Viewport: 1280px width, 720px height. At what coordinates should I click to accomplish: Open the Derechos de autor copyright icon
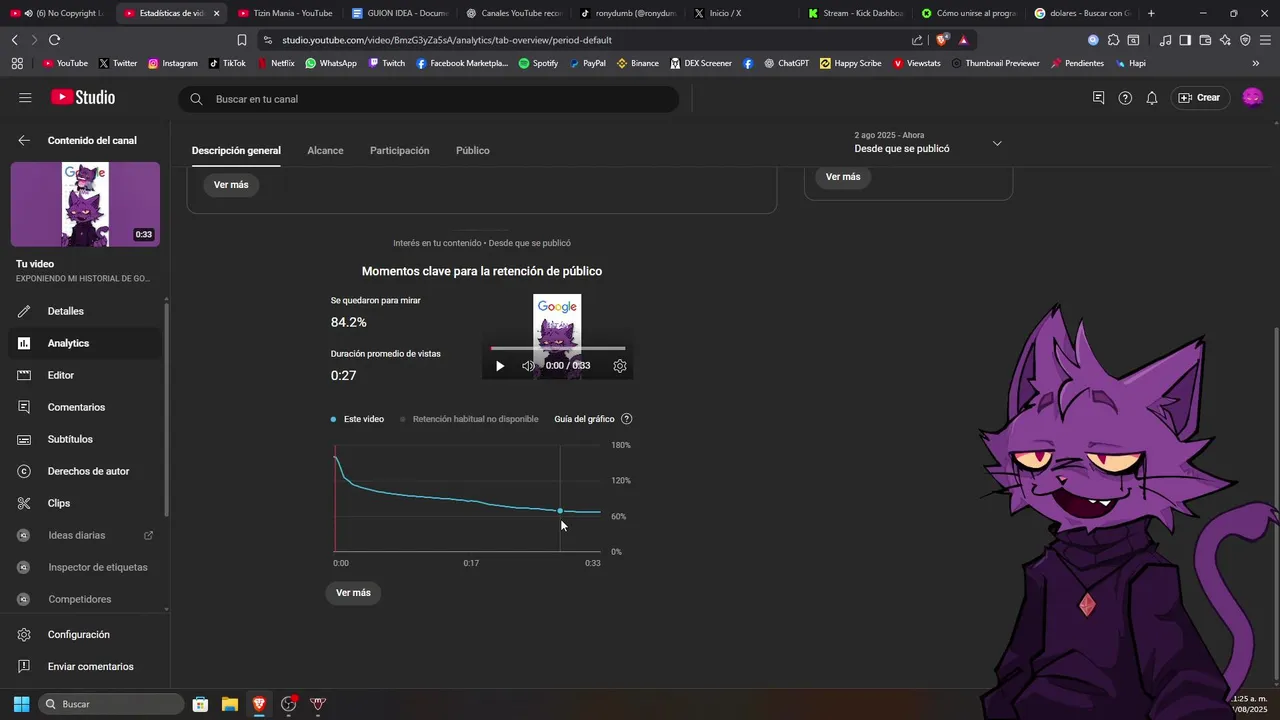coord(25,471)
